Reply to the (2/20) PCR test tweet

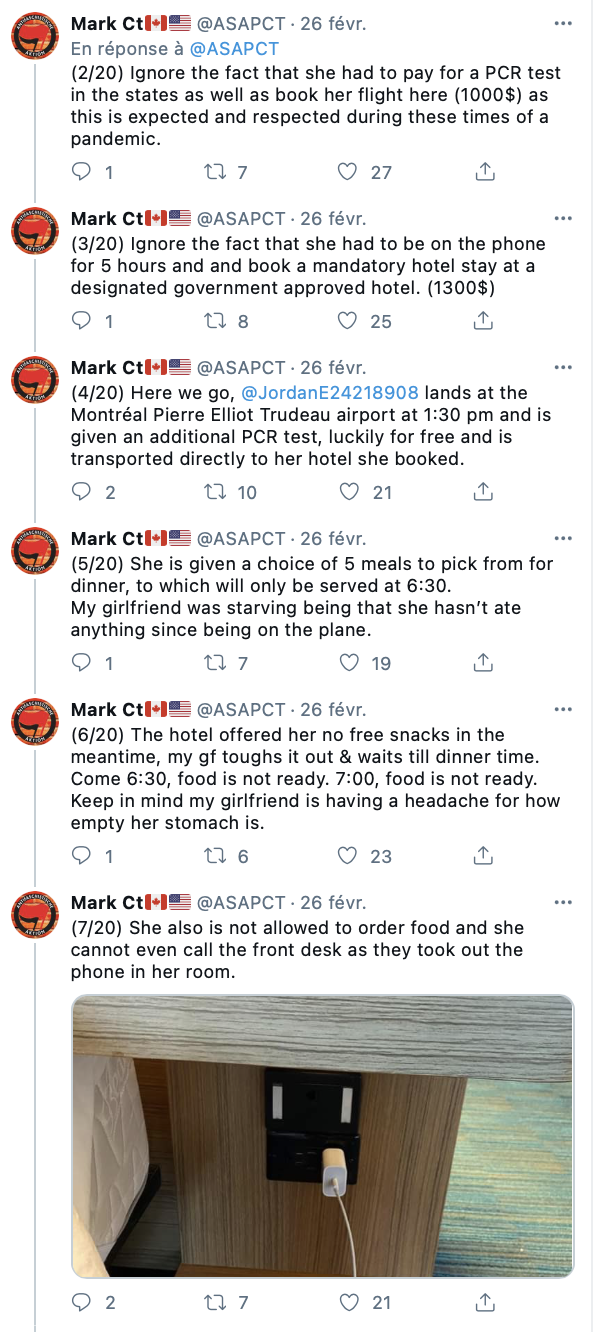pos(82,172)
